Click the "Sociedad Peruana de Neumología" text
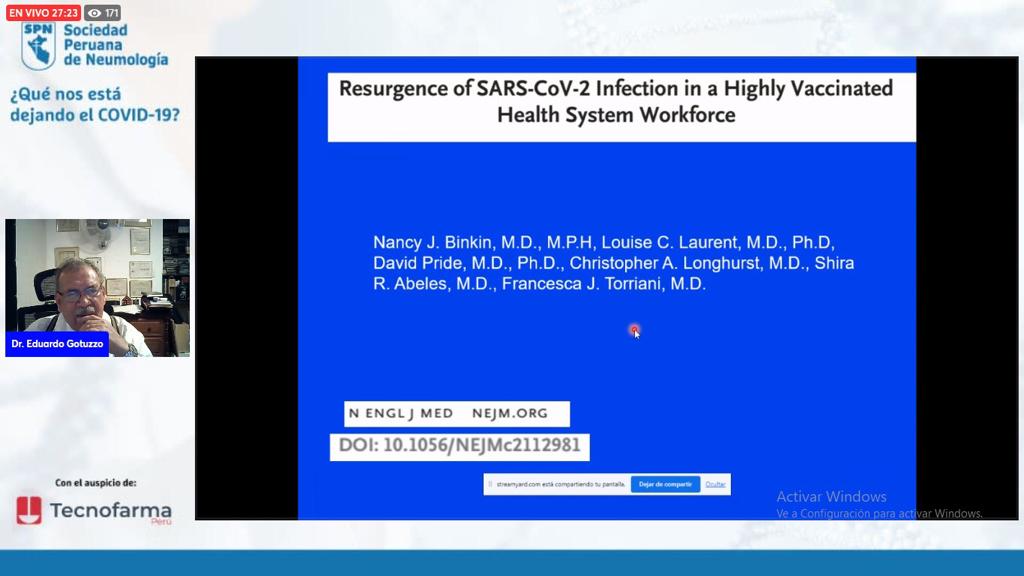Screen dimensions: 1024x576 (115, 45)
